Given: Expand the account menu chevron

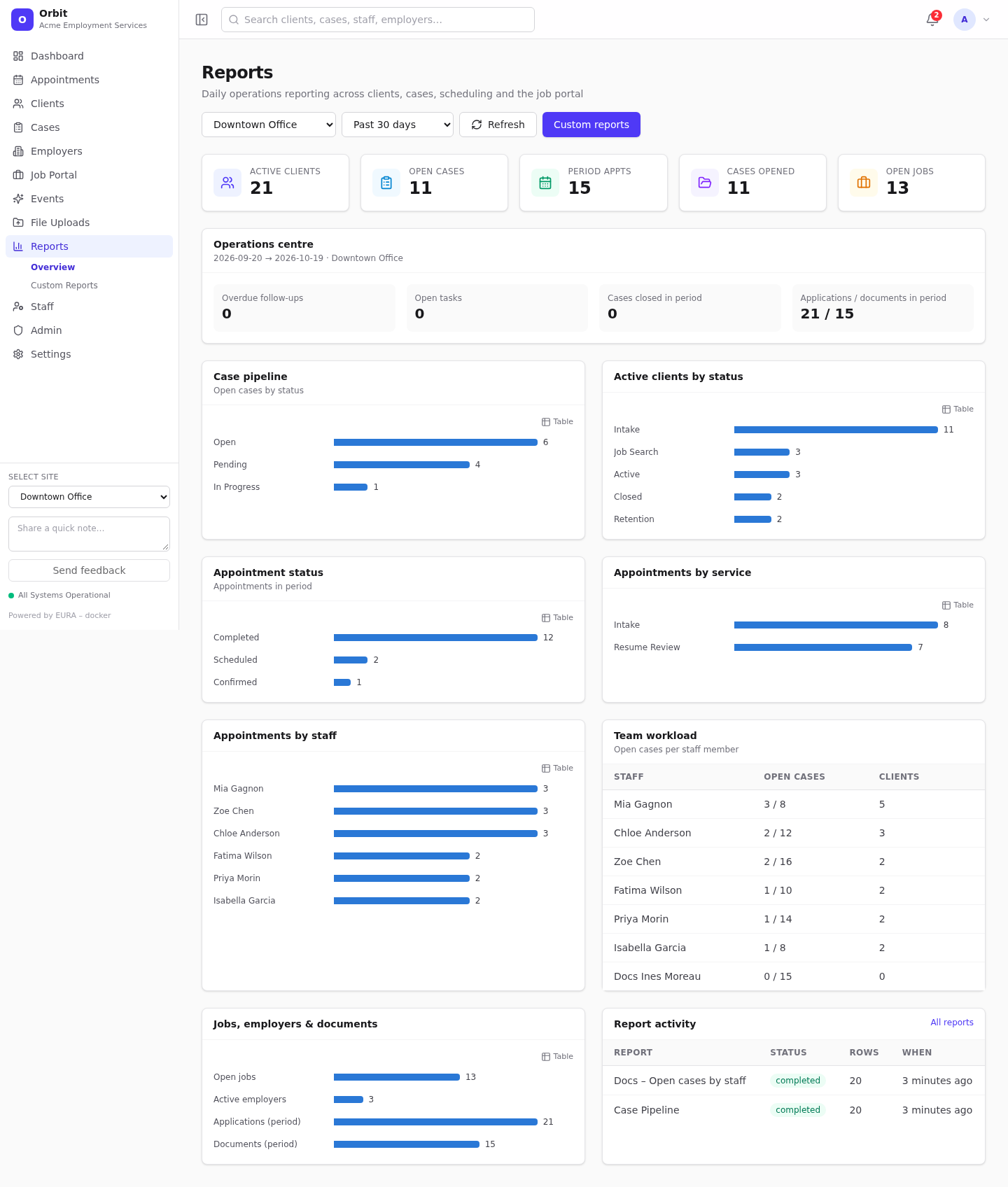Looking at the screenshot, I should [x=986, y=20].
